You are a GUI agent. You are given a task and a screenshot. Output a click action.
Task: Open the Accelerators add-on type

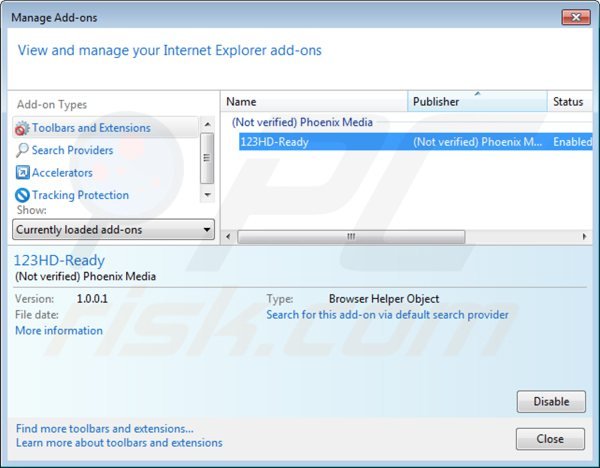click(62, 173)
